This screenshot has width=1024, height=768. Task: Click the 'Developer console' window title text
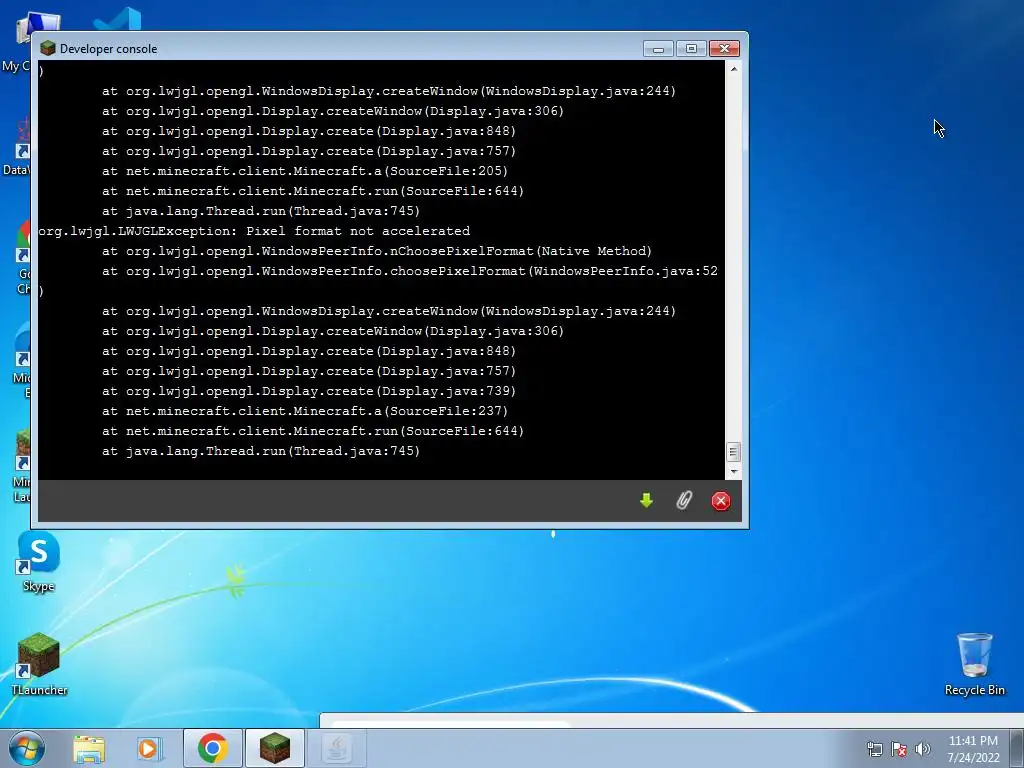click(x=108, y=49)
